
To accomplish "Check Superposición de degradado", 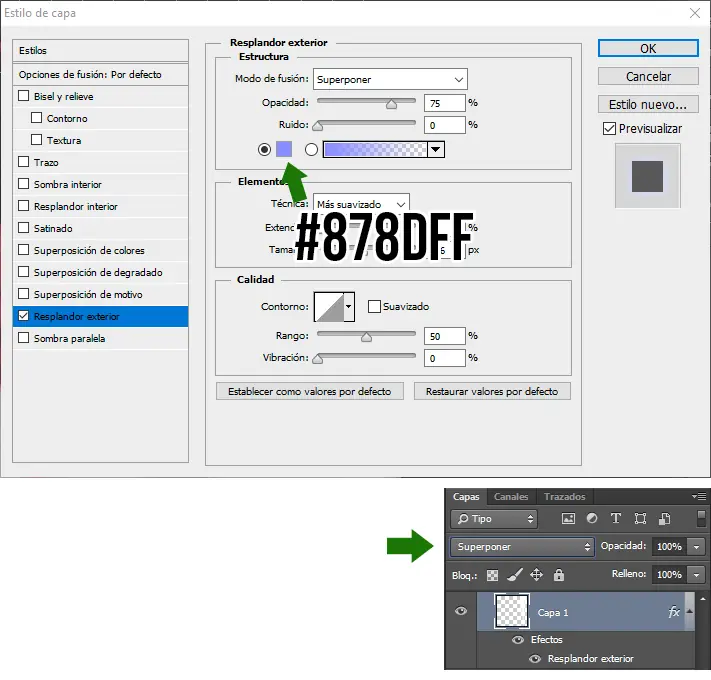I will (24, 272).
